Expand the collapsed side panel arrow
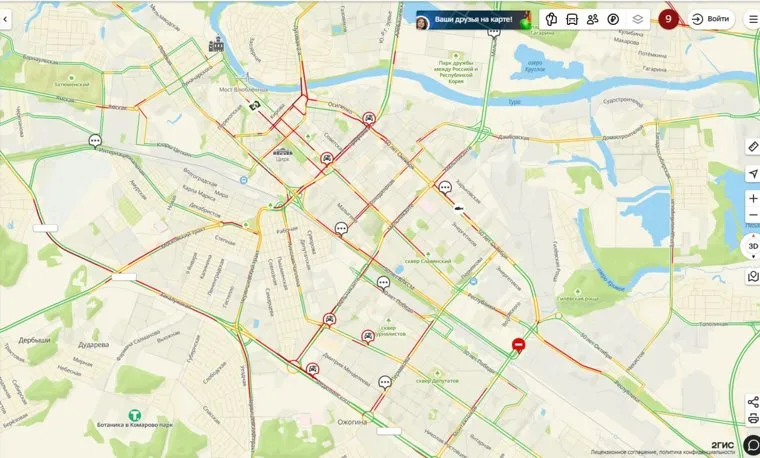 pos(5,20)
